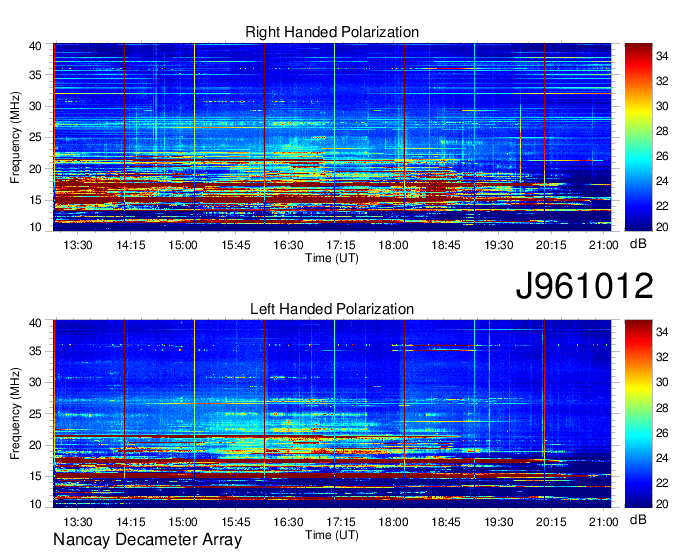680x552 pixels.
Task: Click "Time (UT)" label under Right Handed plot
Action: tap(332, 258)
